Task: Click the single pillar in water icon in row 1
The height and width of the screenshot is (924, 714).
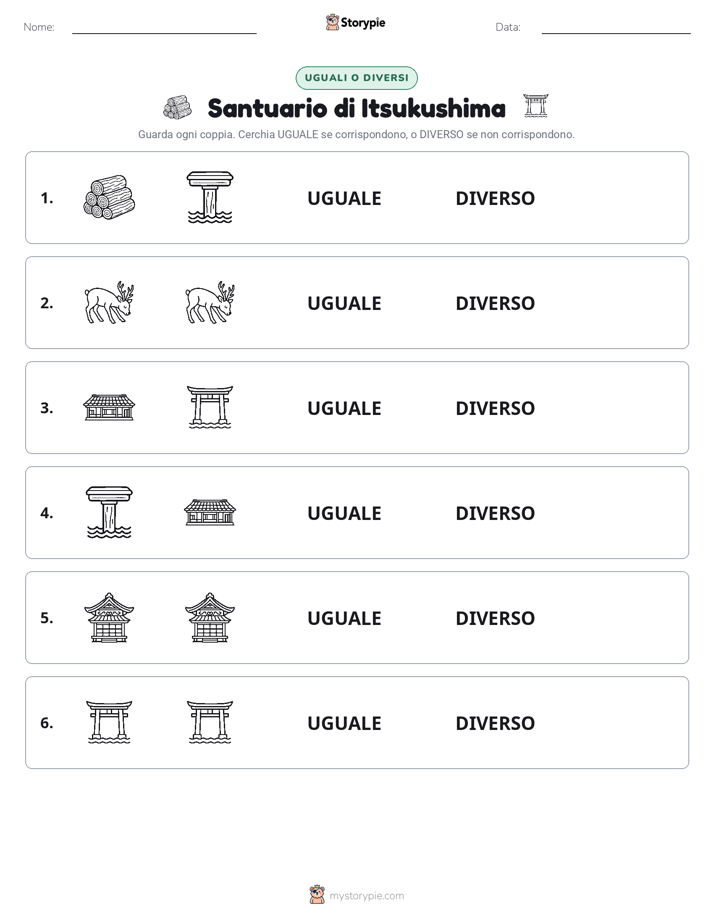Action: 210,197
